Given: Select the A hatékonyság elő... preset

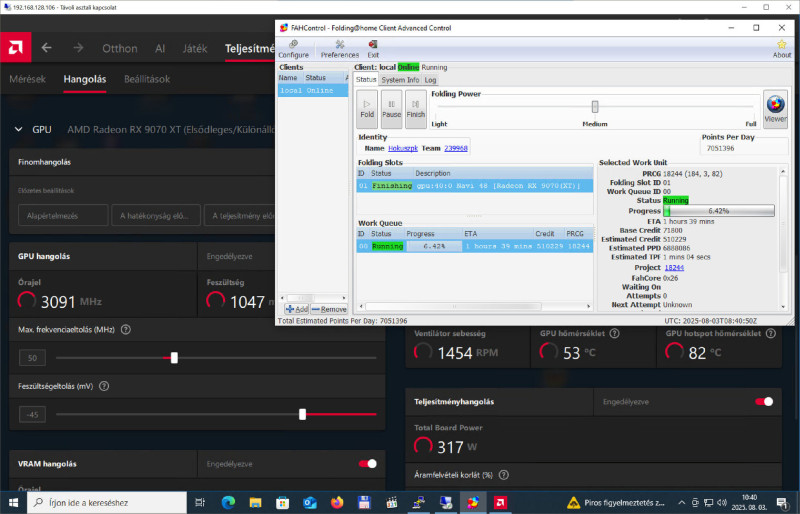Looking at the screenshot, I should tap(154, 215).
